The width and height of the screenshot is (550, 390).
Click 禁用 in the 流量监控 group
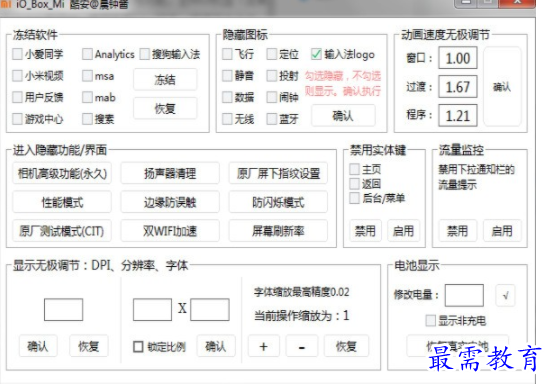tap(457, 231)
